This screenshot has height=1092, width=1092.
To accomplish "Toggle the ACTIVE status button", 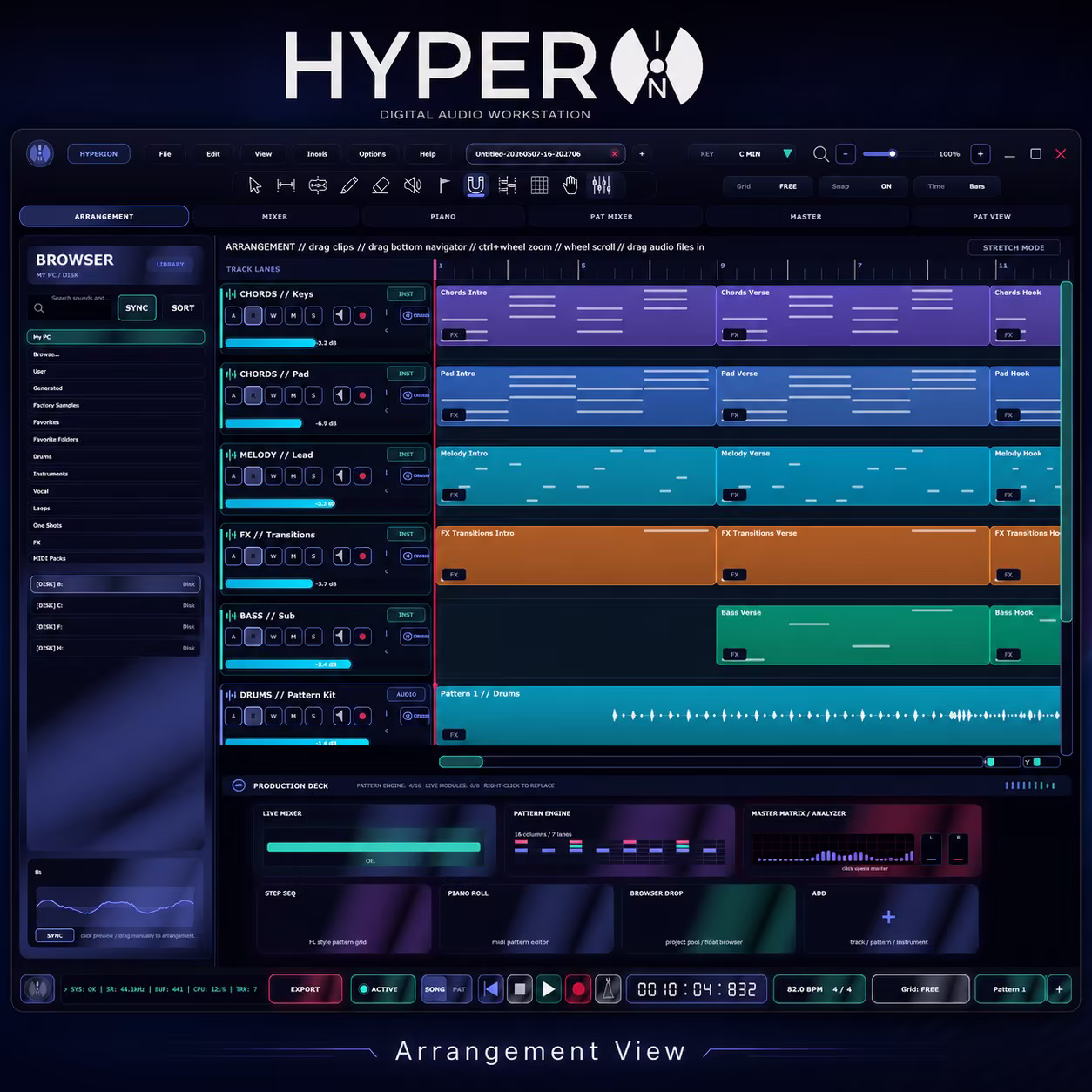I will point(382,989).
